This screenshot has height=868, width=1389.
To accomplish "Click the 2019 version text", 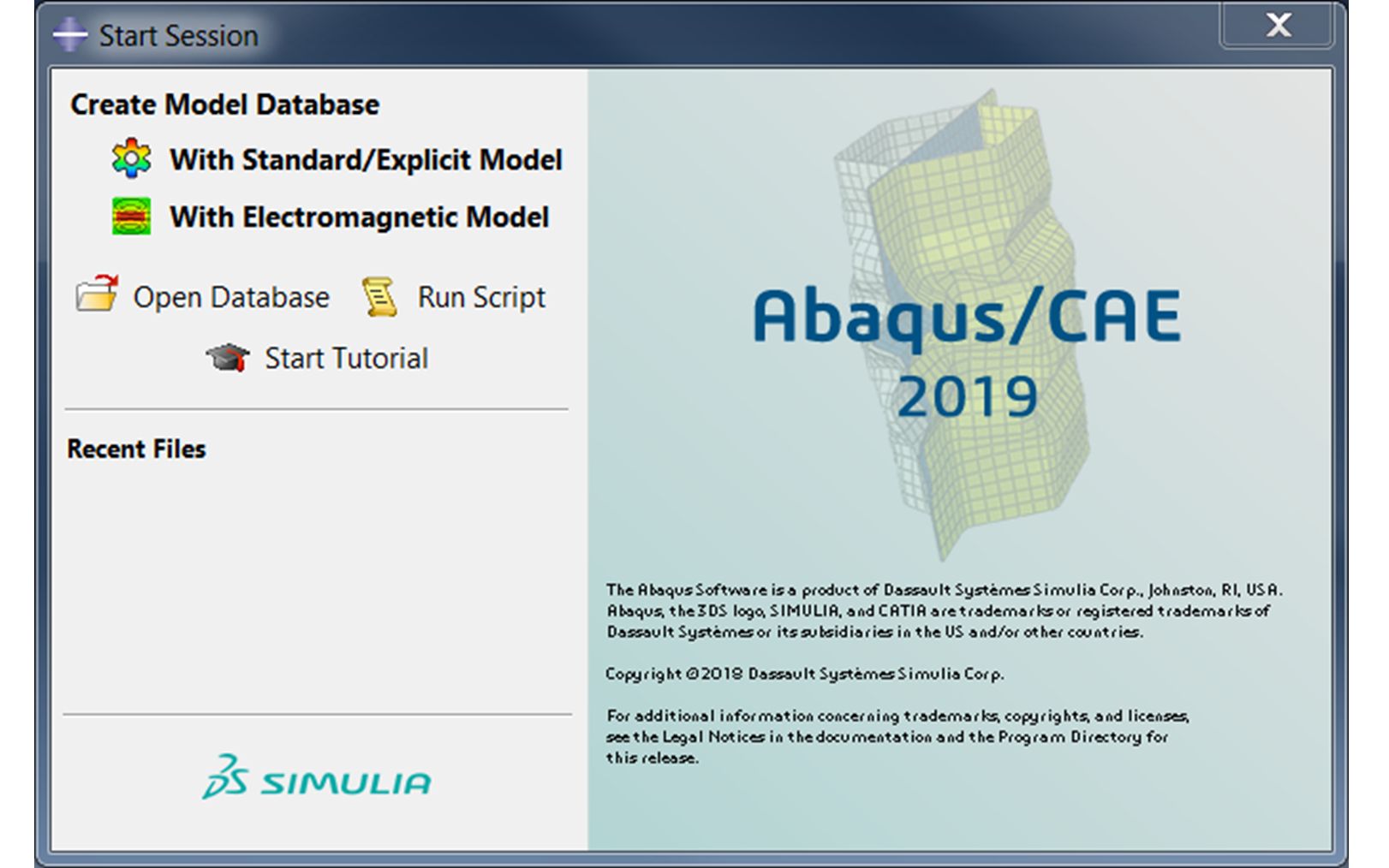I will pyautogui.click(x=968, y=396).
